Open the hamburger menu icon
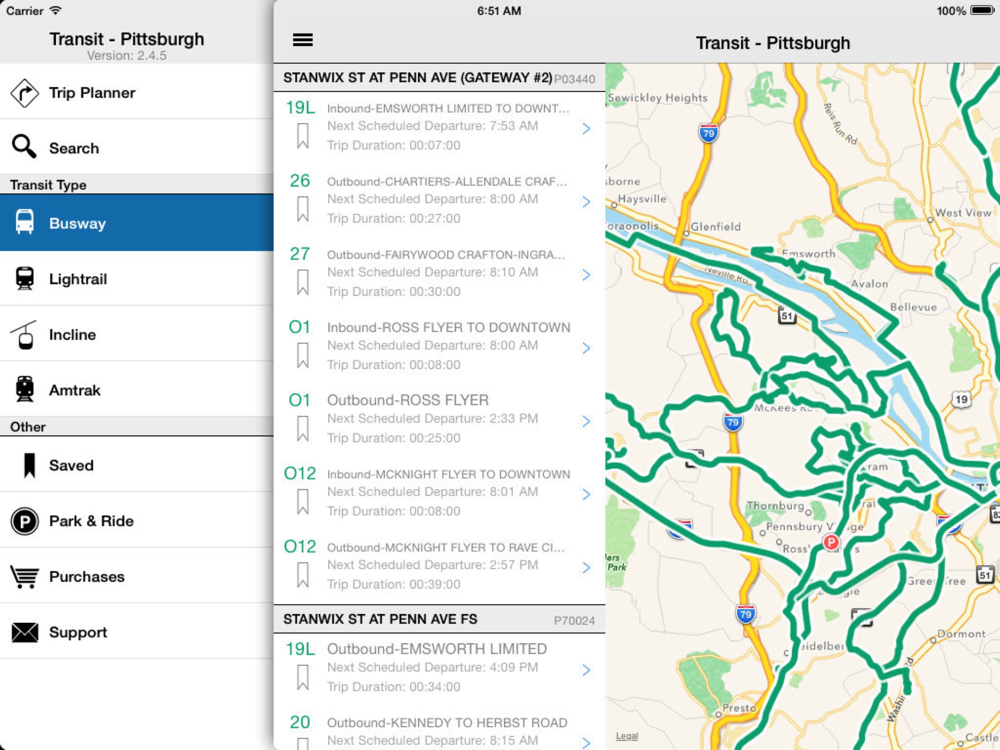 (302, 40)
